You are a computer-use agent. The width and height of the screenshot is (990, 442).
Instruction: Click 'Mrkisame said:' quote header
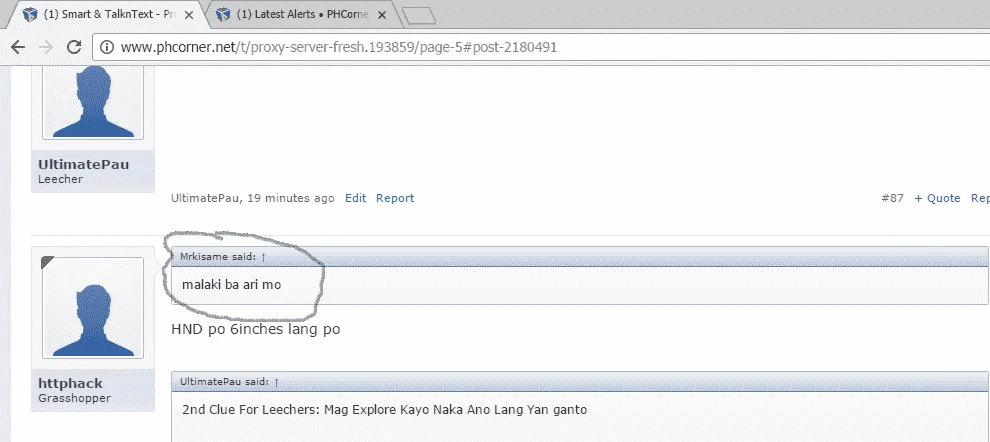(x=218, y=257)
